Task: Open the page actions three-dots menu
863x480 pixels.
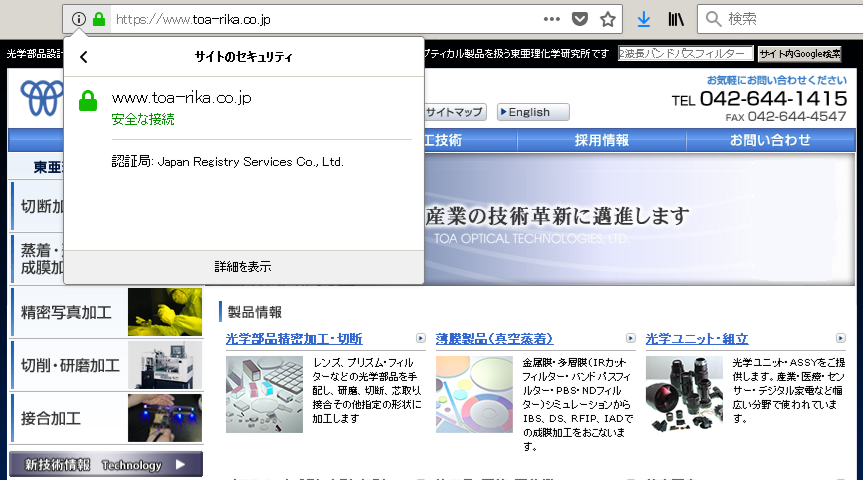Action: [551, 19]
